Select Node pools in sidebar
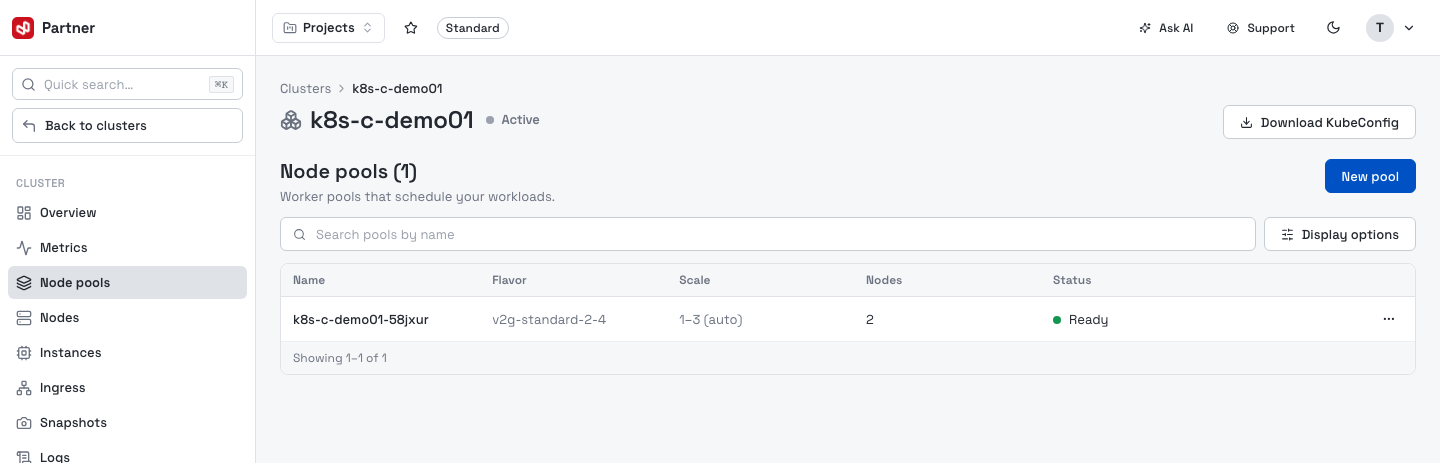Screen dimensions: 1440x463 (127, 283)
